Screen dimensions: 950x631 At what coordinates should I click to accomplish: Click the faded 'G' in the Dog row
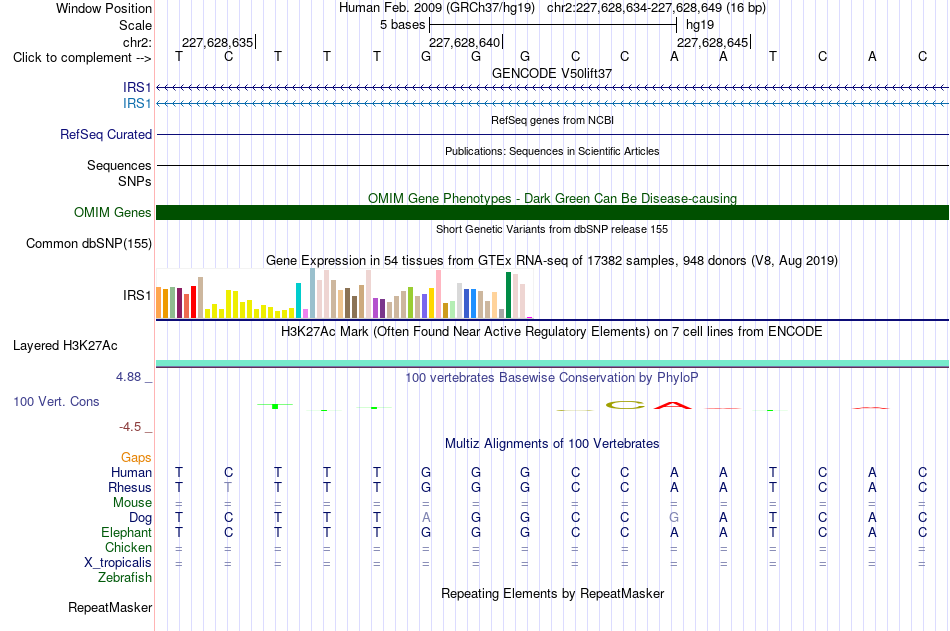(674, 518)
